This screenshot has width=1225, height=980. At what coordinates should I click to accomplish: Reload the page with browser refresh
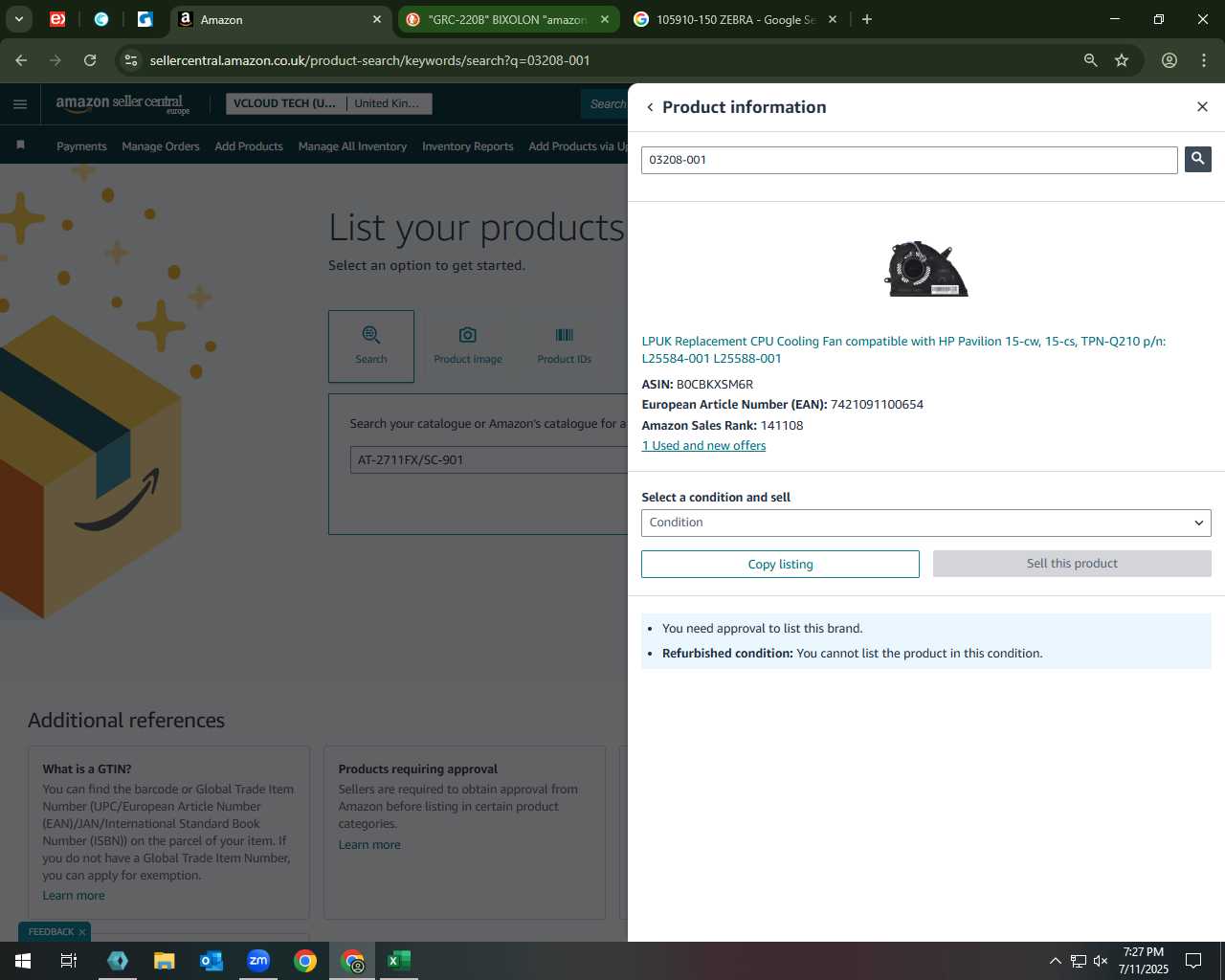(90, 60)
